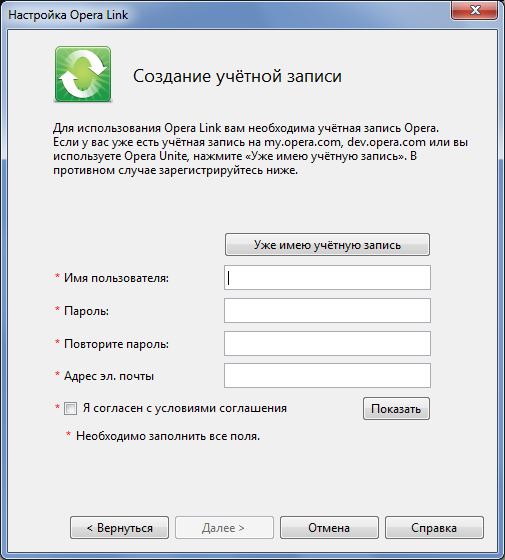Click the label 'Пароль:'
The height and width of the screenshot is (560, 505).
click(x=86, y=311)
